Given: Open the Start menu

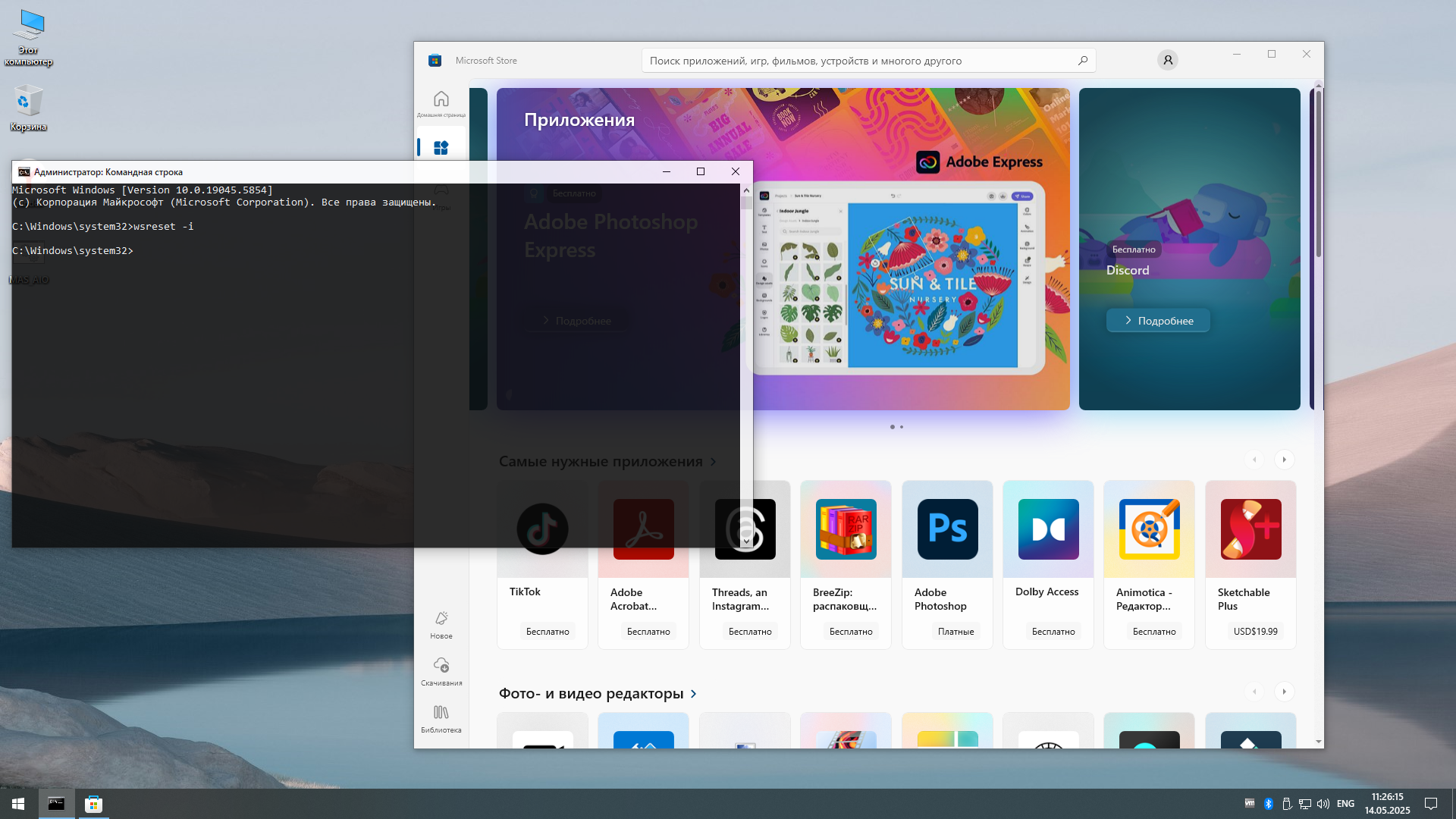Looking at the screenshot, I should [17, 803].
